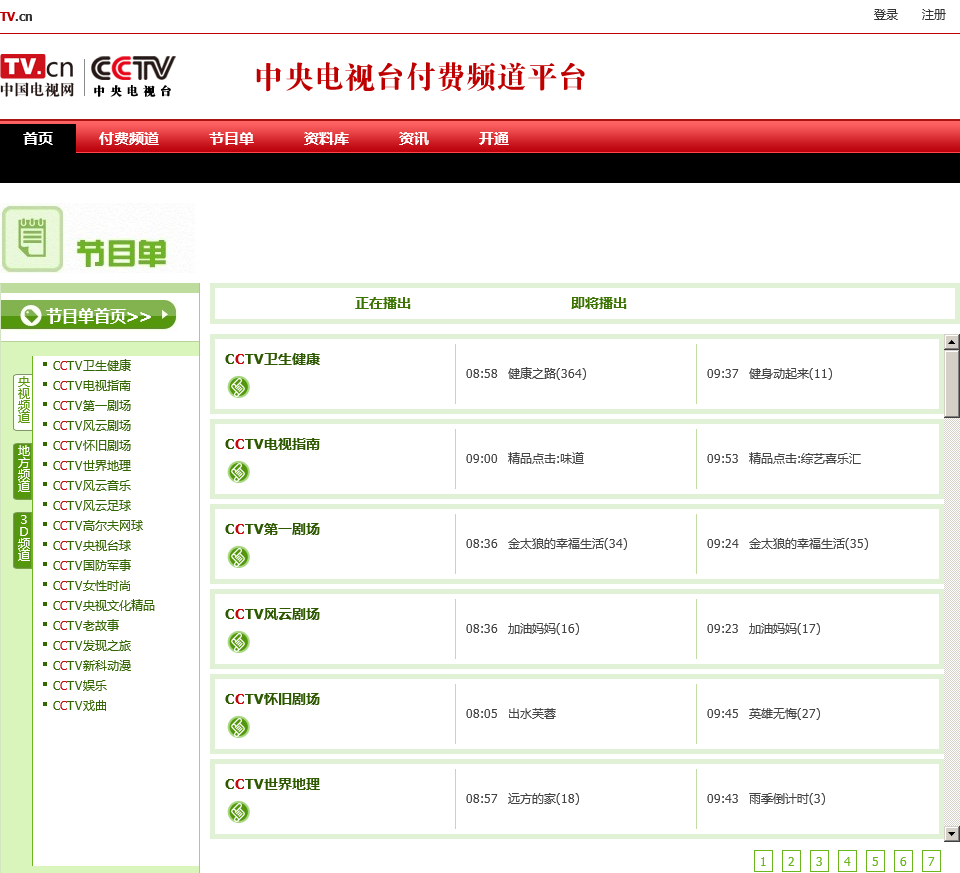Click program 出水芙蓉

(531, 714)
